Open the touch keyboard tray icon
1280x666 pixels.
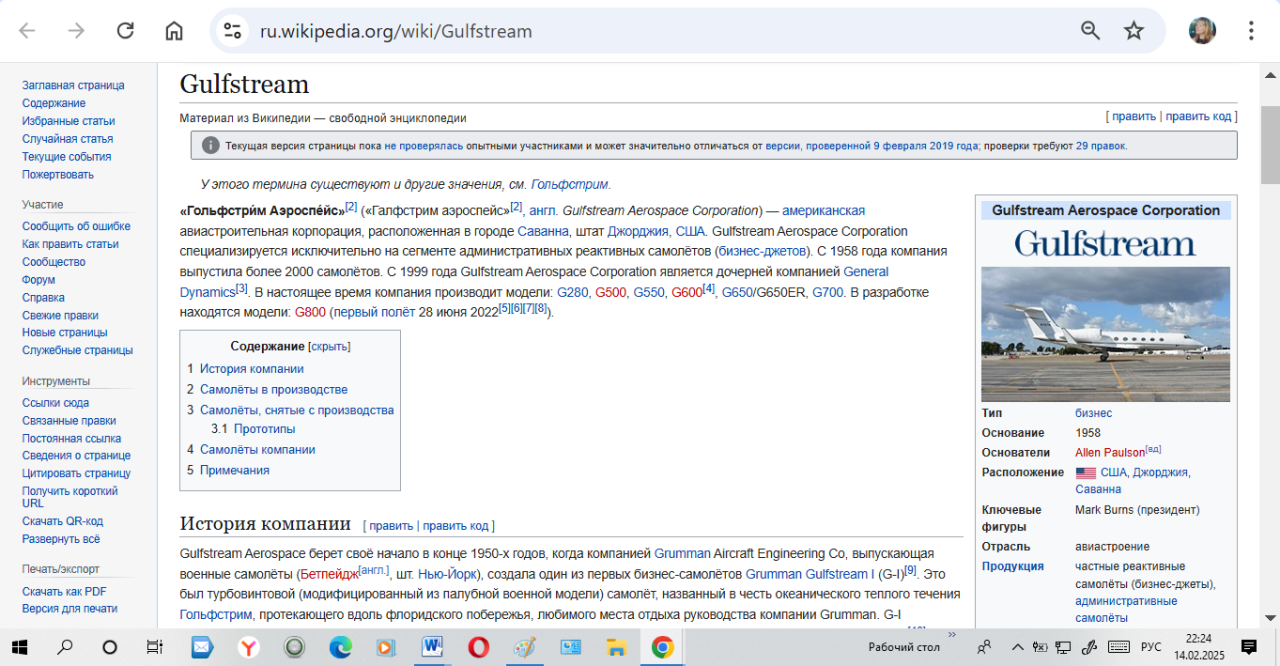tap(1119, 647)
